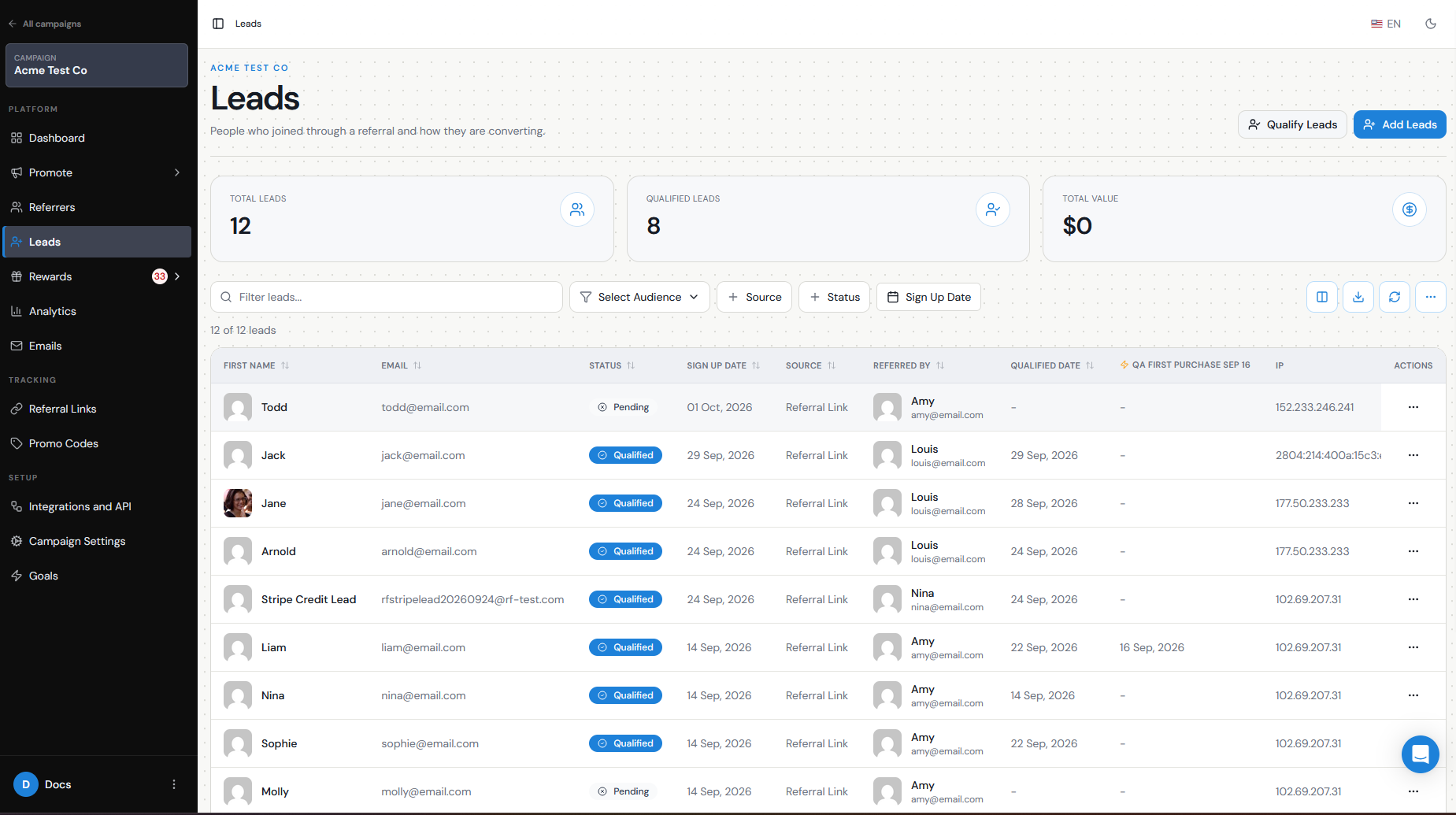This screenshot has height=815, width=1456.
Task: Open actions menu for Todd
Action: 1413,407
